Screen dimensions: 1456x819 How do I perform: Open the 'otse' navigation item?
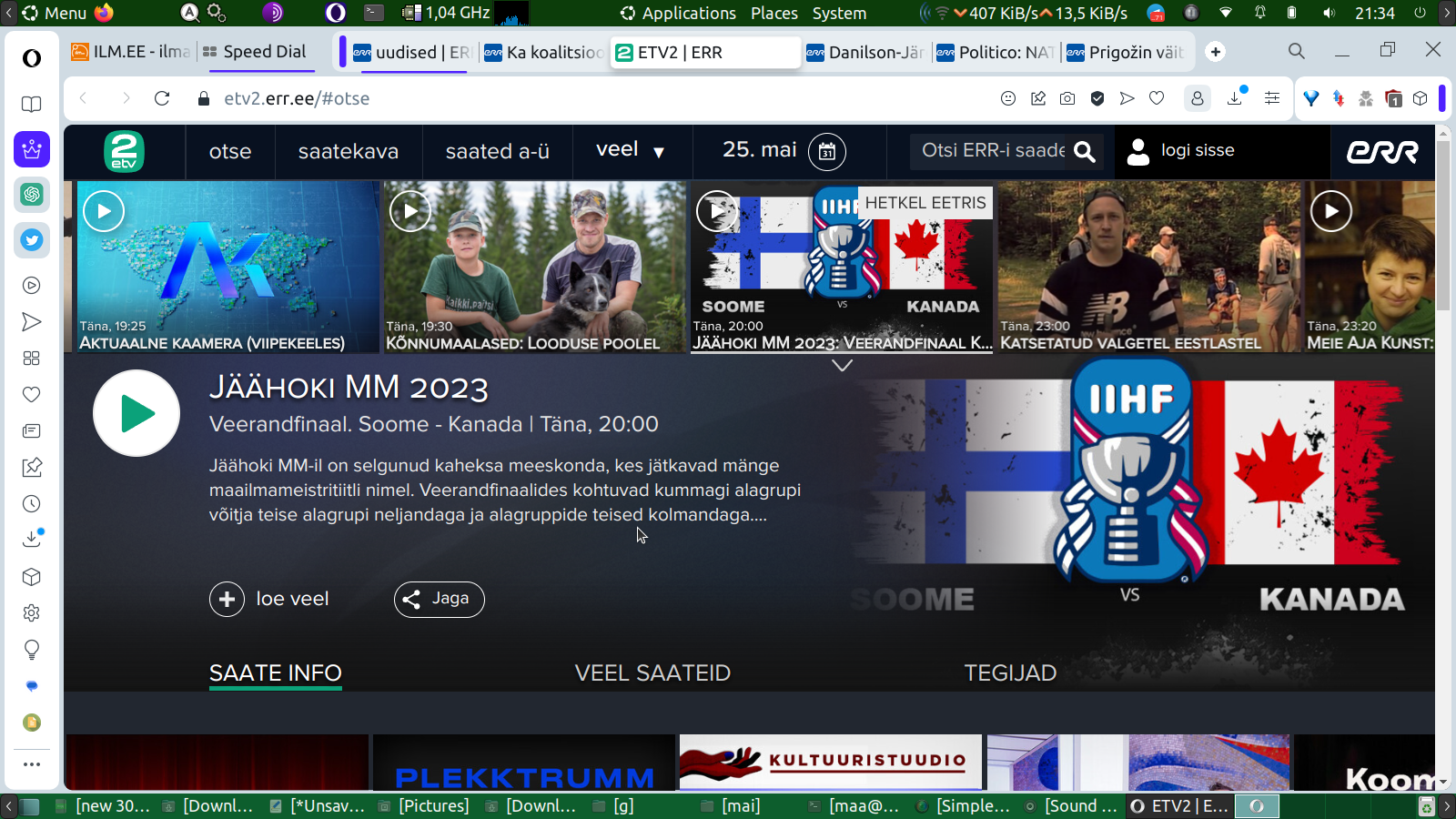point(230,152)
